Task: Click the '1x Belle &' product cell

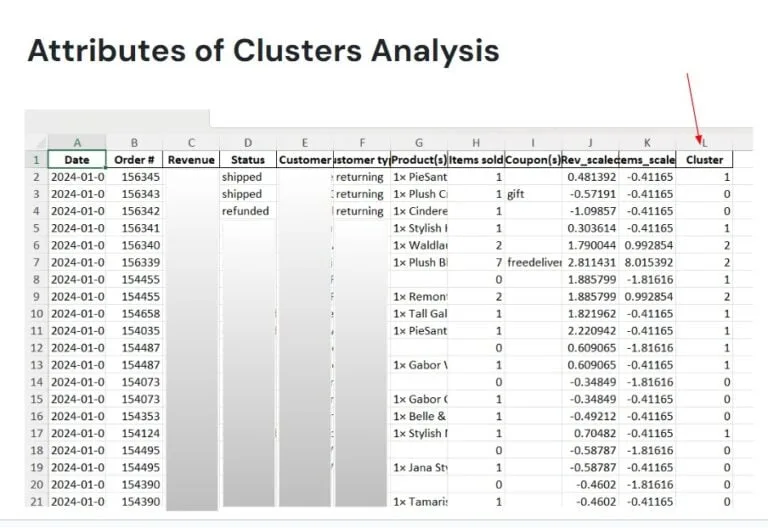Action: 419,416
